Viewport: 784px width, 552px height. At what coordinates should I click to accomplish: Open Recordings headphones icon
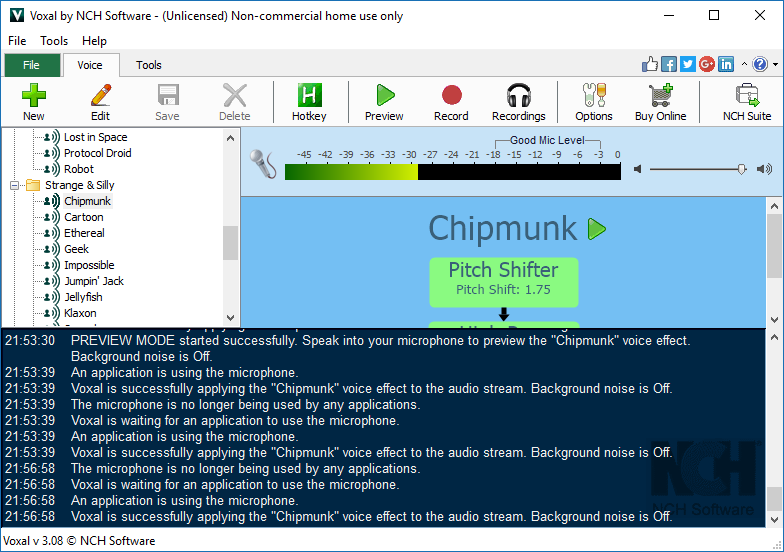pos(518,95)
